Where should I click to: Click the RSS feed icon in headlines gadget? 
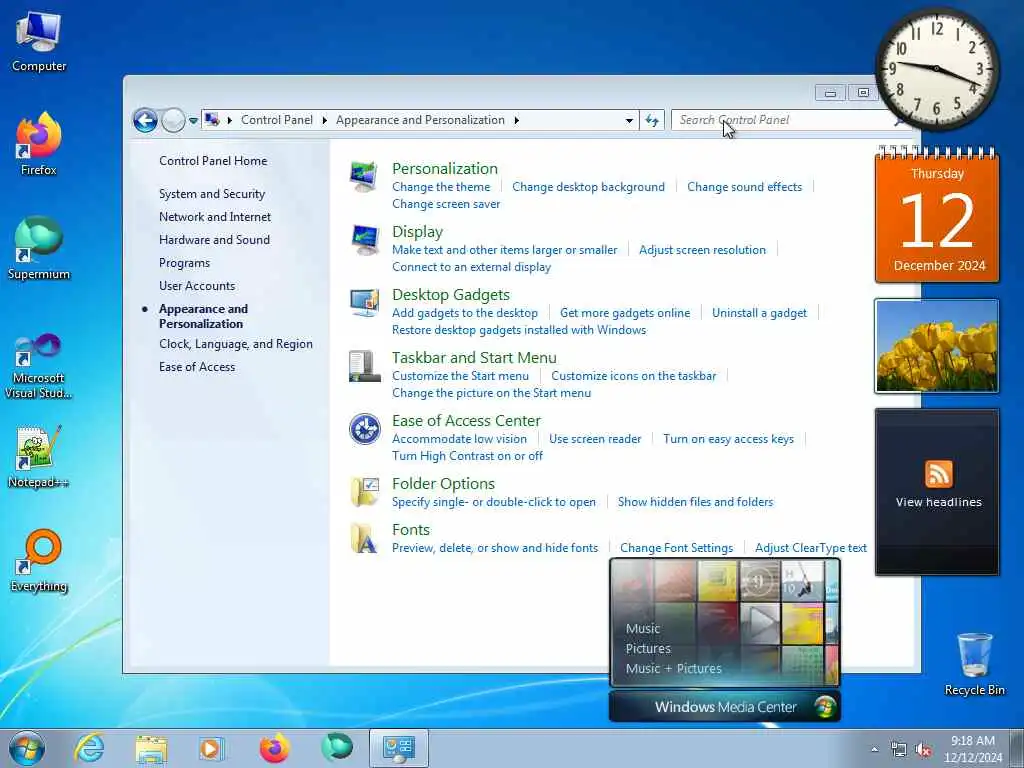point(938,473)
